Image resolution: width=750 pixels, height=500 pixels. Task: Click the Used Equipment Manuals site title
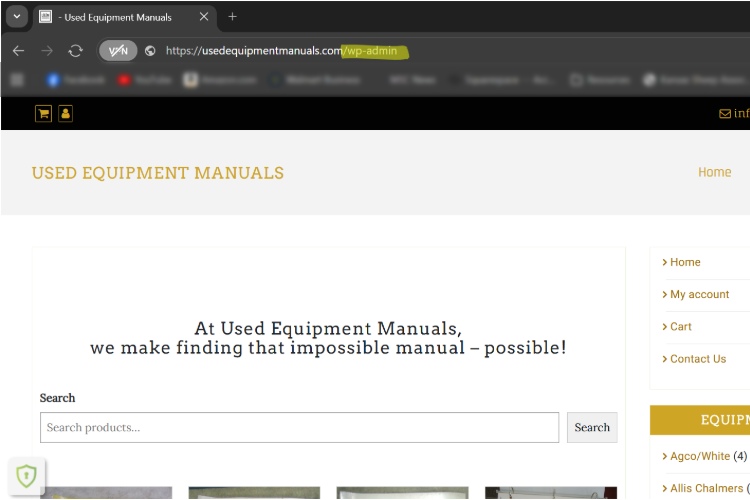pyautogui.click(x=158, y=173)
